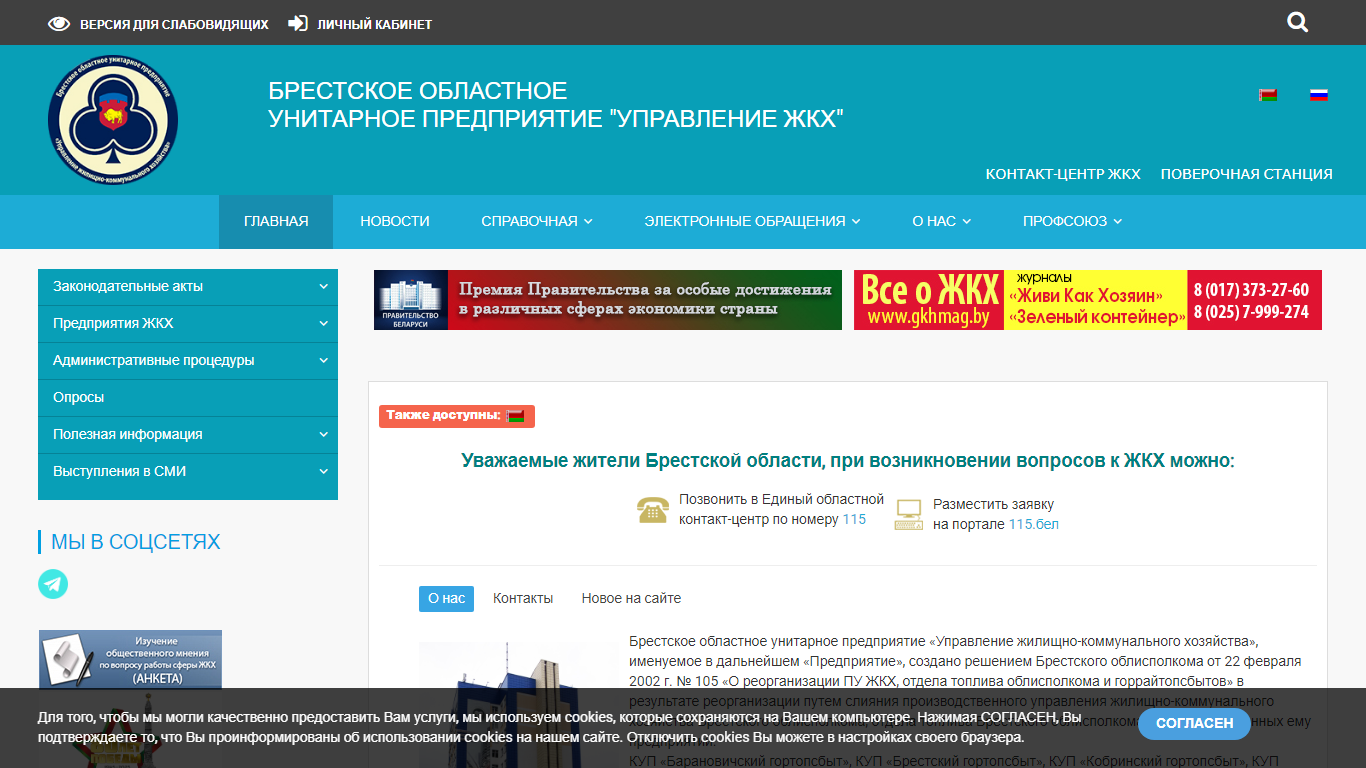Expand Административные процедуры sidebar chevron
The width and height of the screenshot is (1366, 768).
[324, 360]
